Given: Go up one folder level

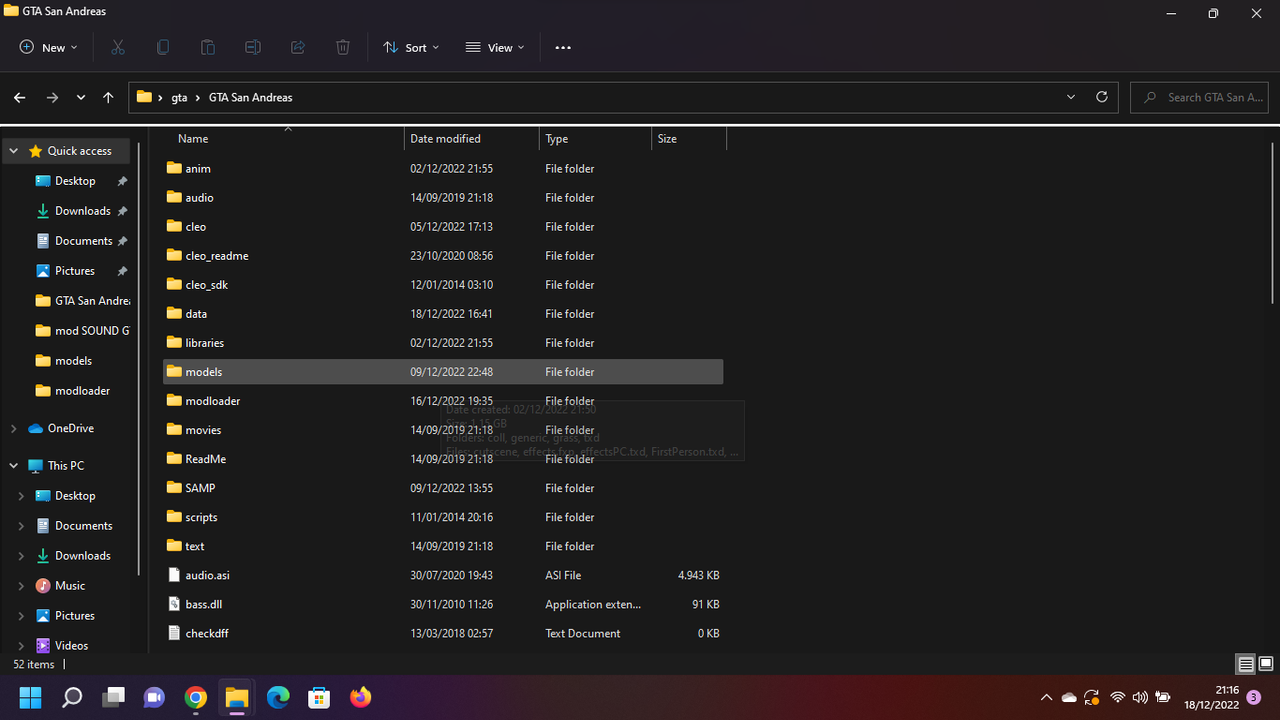Looking at the screenshot, I should click(x=108, y=97).
